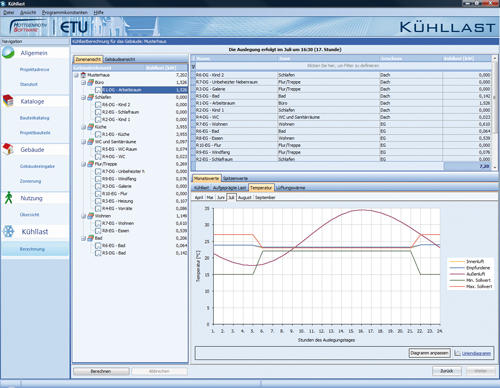Screen dimensions: 500x388
Task: Click the Diagramm anpassen button
Action: tap(429, 353)
